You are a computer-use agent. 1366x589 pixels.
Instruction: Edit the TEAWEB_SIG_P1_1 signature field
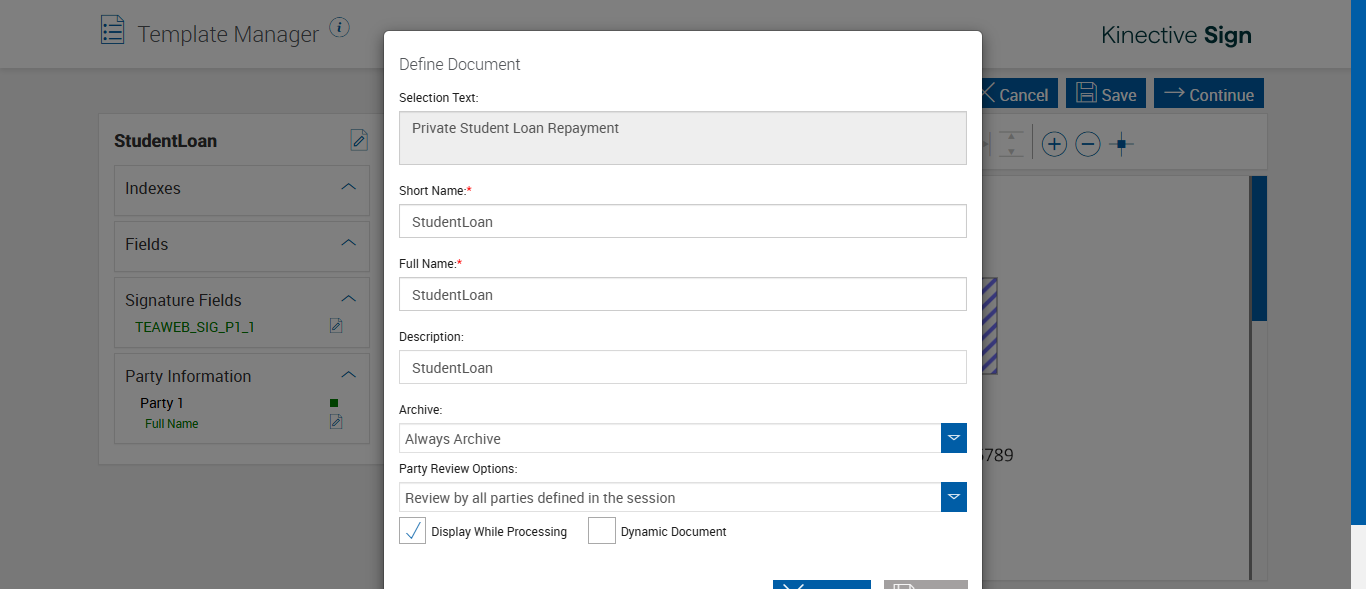coord(336,326)
